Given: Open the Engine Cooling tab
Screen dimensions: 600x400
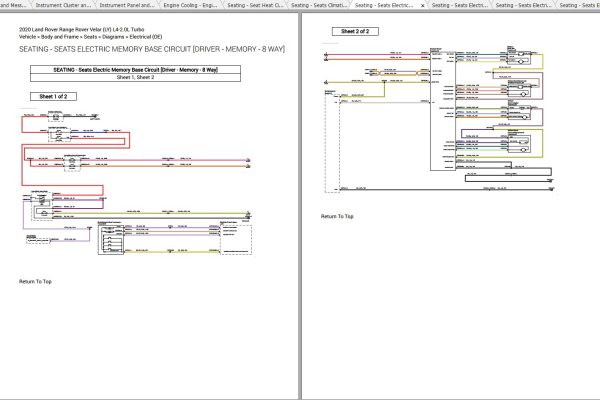Looking at the screenshot, I should (190, 5).
